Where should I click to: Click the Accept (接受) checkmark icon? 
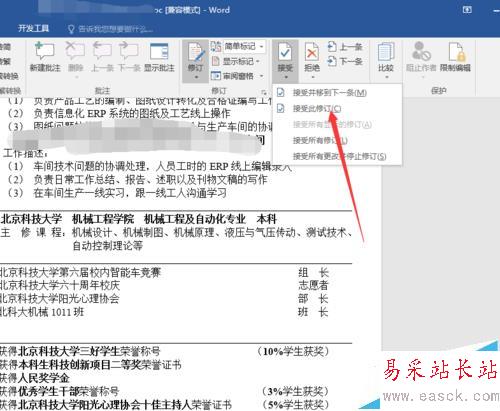pos(285,52)
